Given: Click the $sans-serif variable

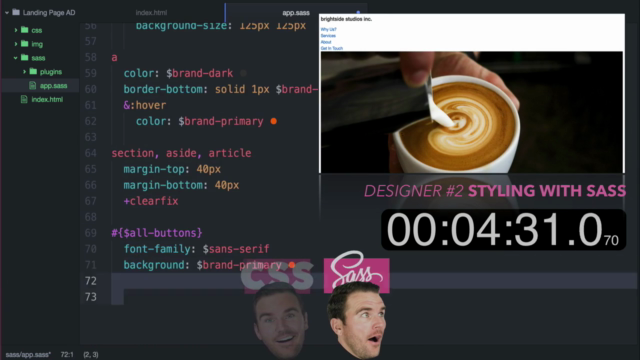Looking at the screenshot, I should [x=236, y=249].
